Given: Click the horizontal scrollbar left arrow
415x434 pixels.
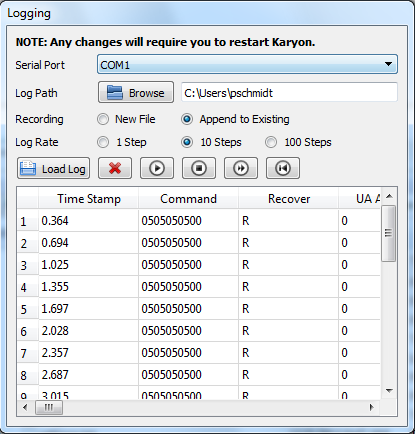Looking at the screenshot, I should (x=25, y=407).
